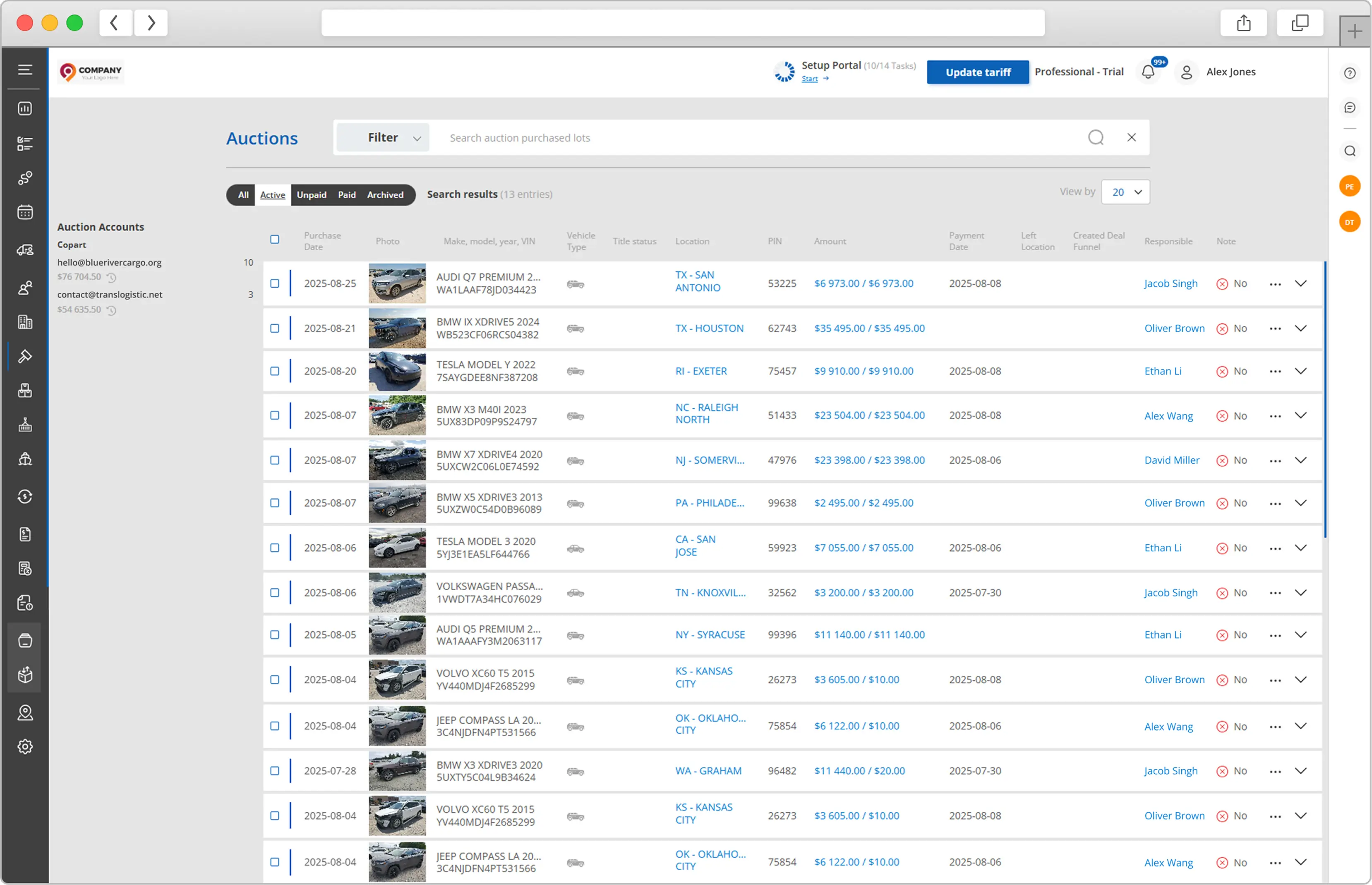
Task: Clear the search with the X icon
Action: [1131, 137]
